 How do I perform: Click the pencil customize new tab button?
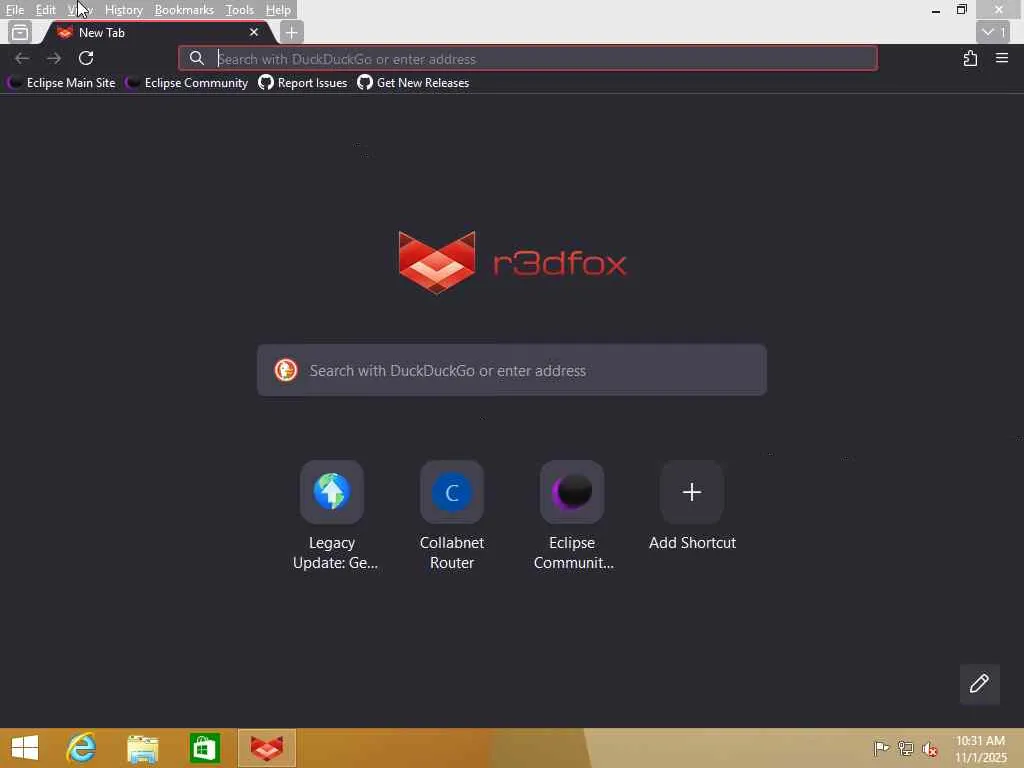(x=979, y=684)
